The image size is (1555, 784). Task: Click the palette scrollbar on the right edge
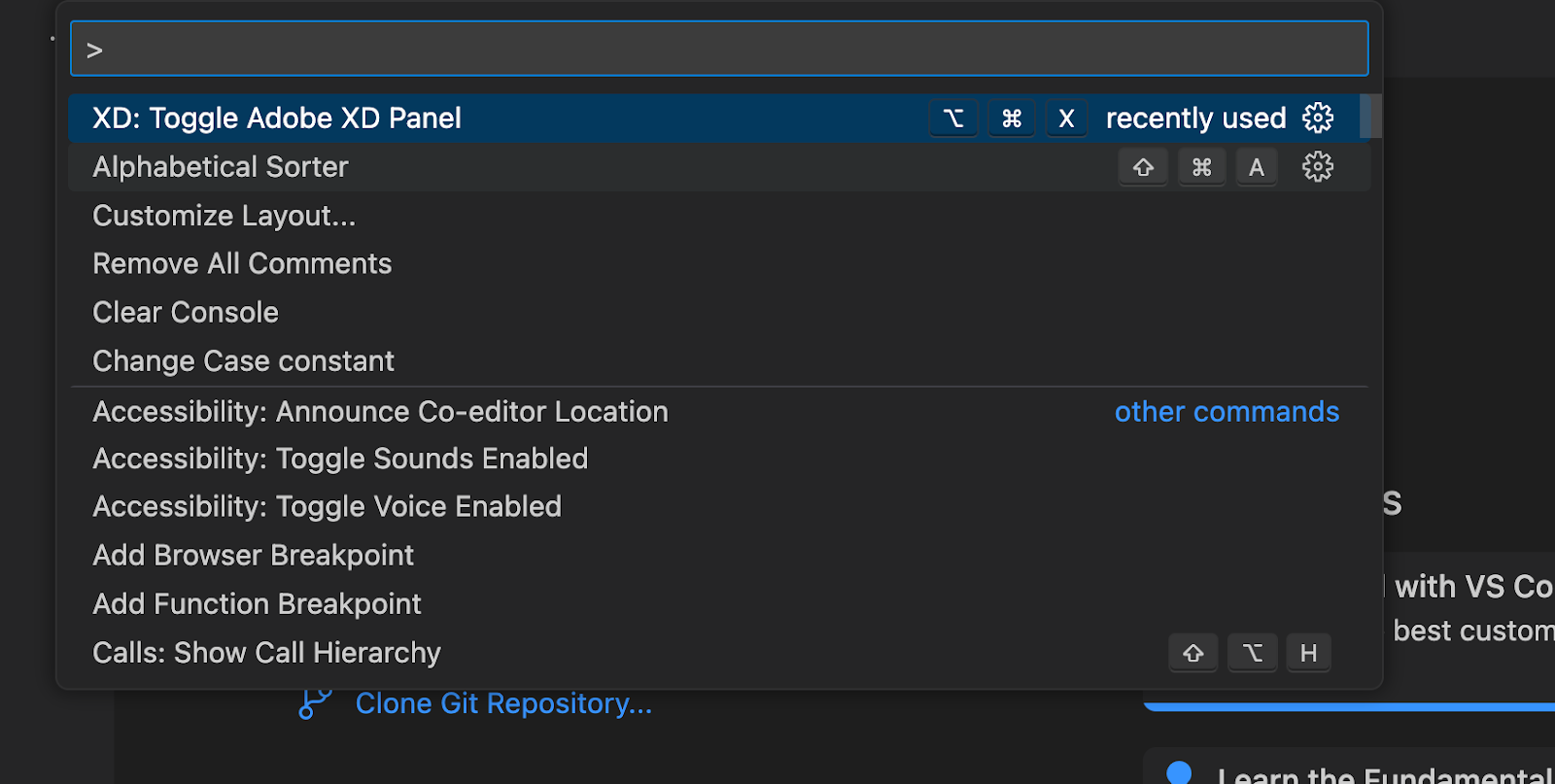(1372, 117)
